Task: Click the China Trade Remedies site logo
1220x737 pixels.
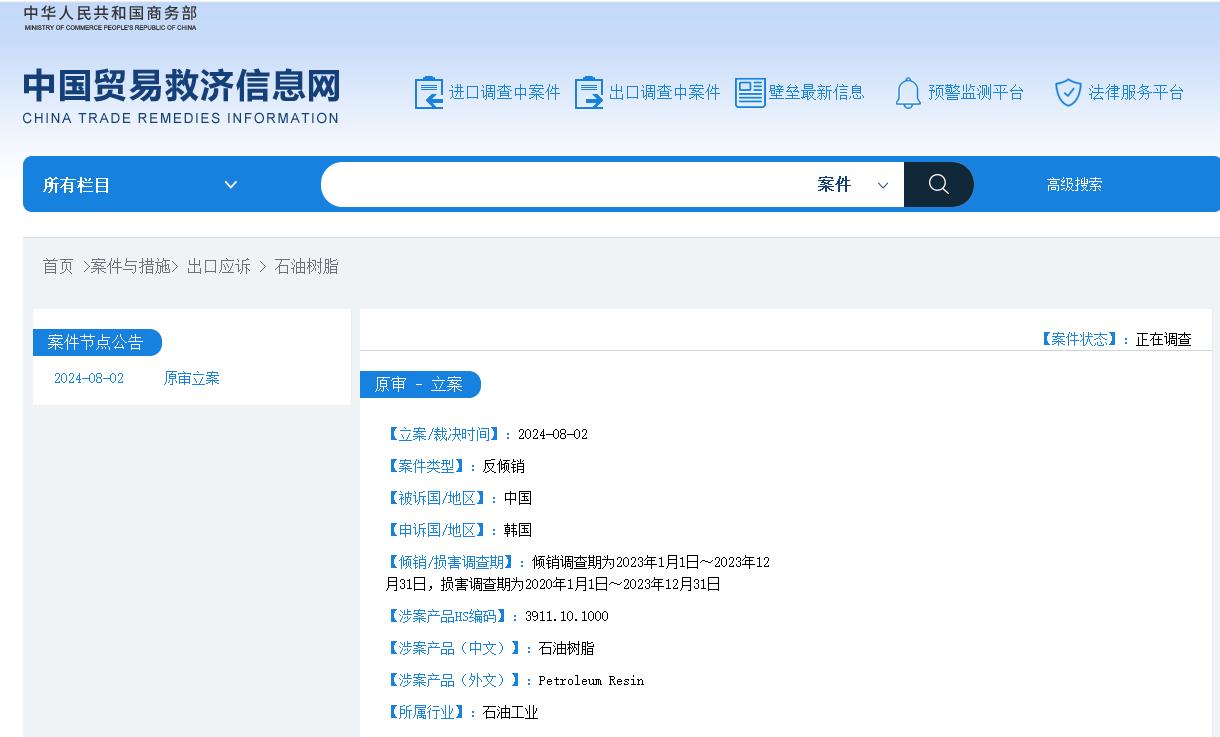Action: [181, 96]
